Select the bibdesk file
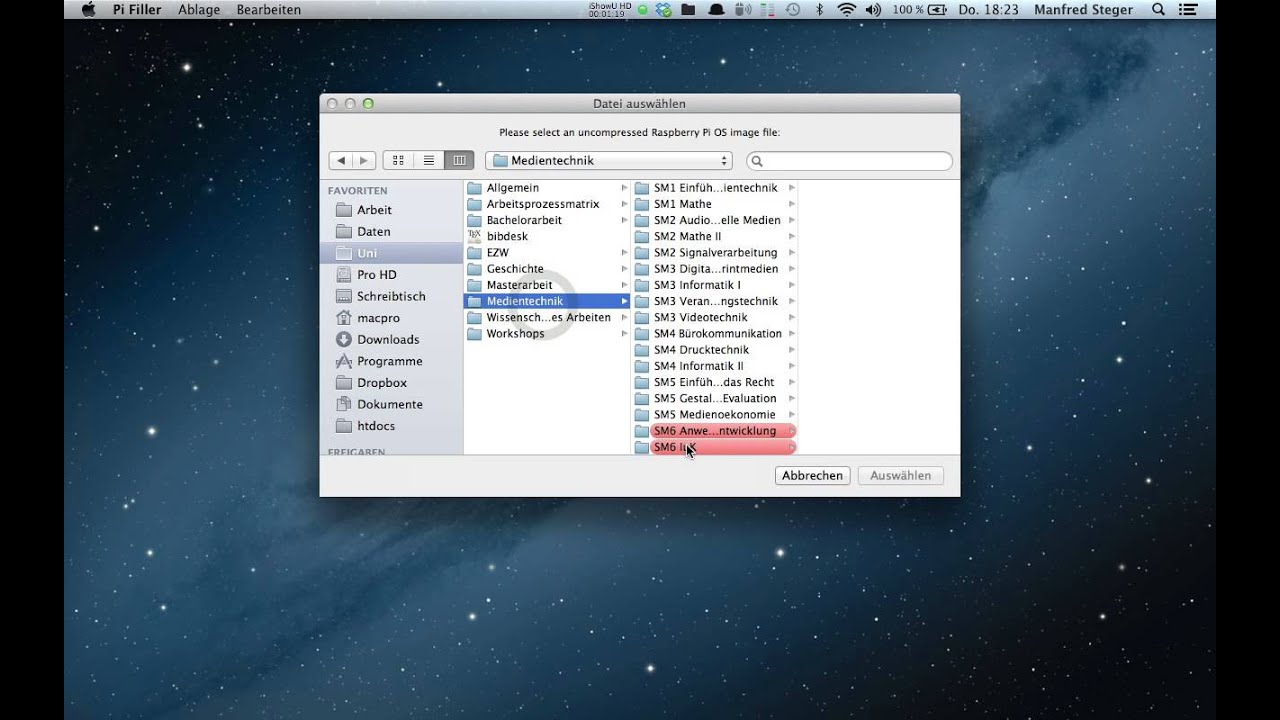Image resolution: width=1280 pixels, height=720 pixels. coord(547,236)
